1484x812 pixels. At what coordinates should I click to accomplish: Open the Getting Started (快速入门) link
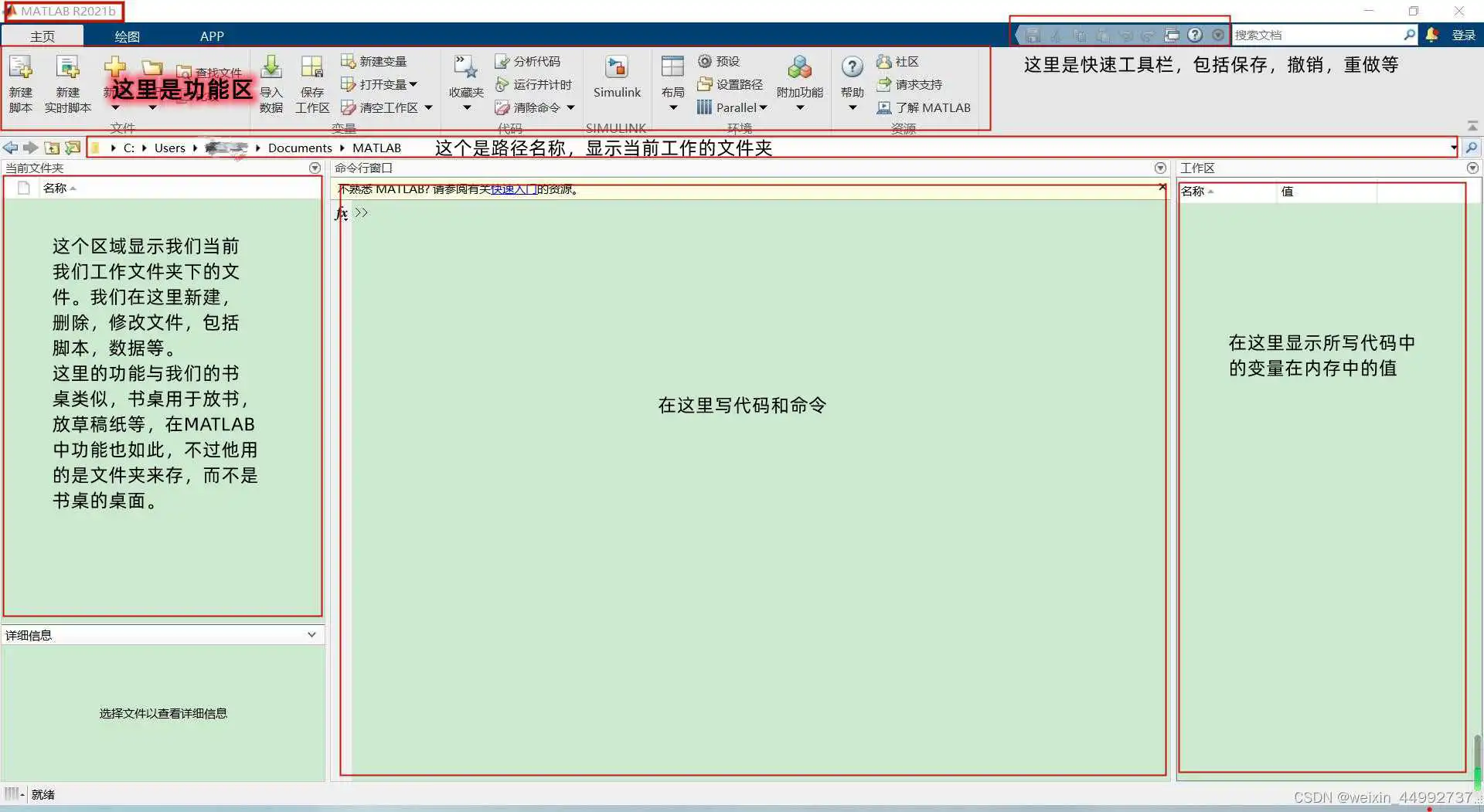click(513, 189)
